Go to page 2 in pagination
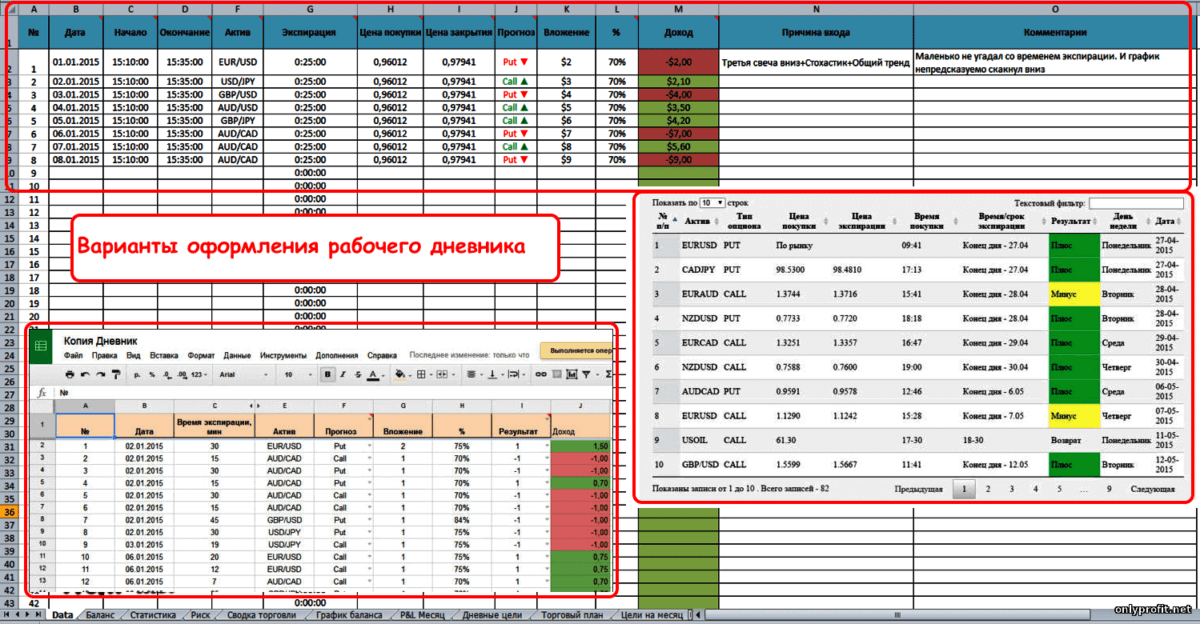 988,489
